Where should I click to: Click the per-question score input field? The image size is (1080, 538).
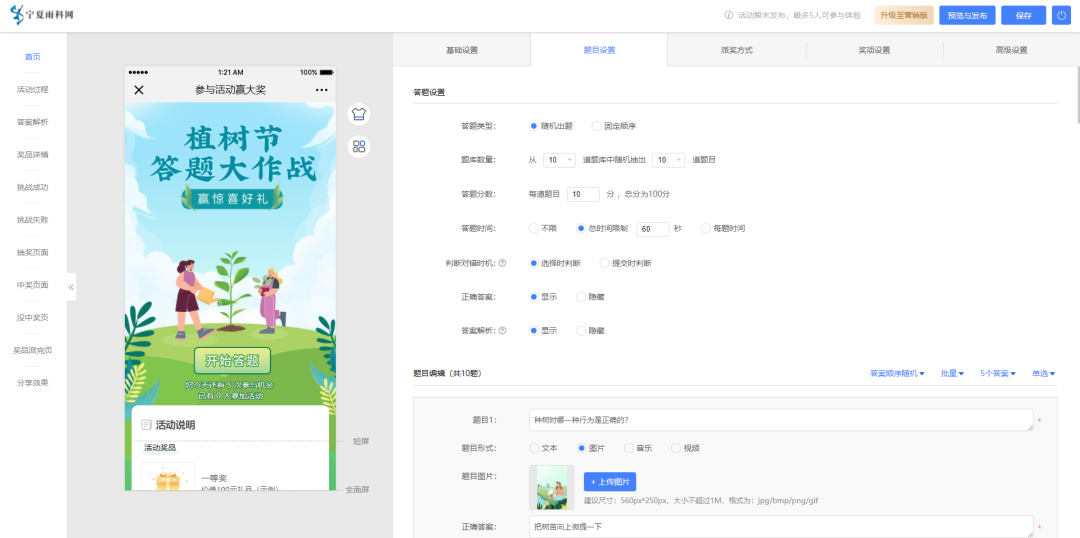[583, 194]
